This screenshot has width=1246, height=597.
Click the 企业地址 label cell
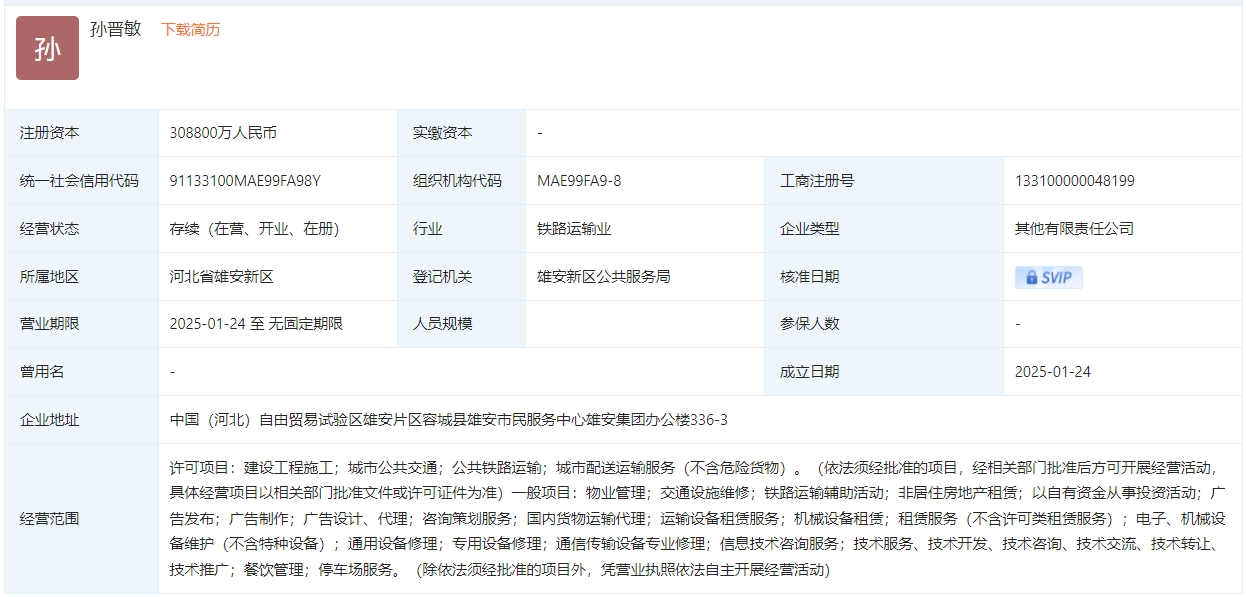pyautogui.click(x=49, y=420)
